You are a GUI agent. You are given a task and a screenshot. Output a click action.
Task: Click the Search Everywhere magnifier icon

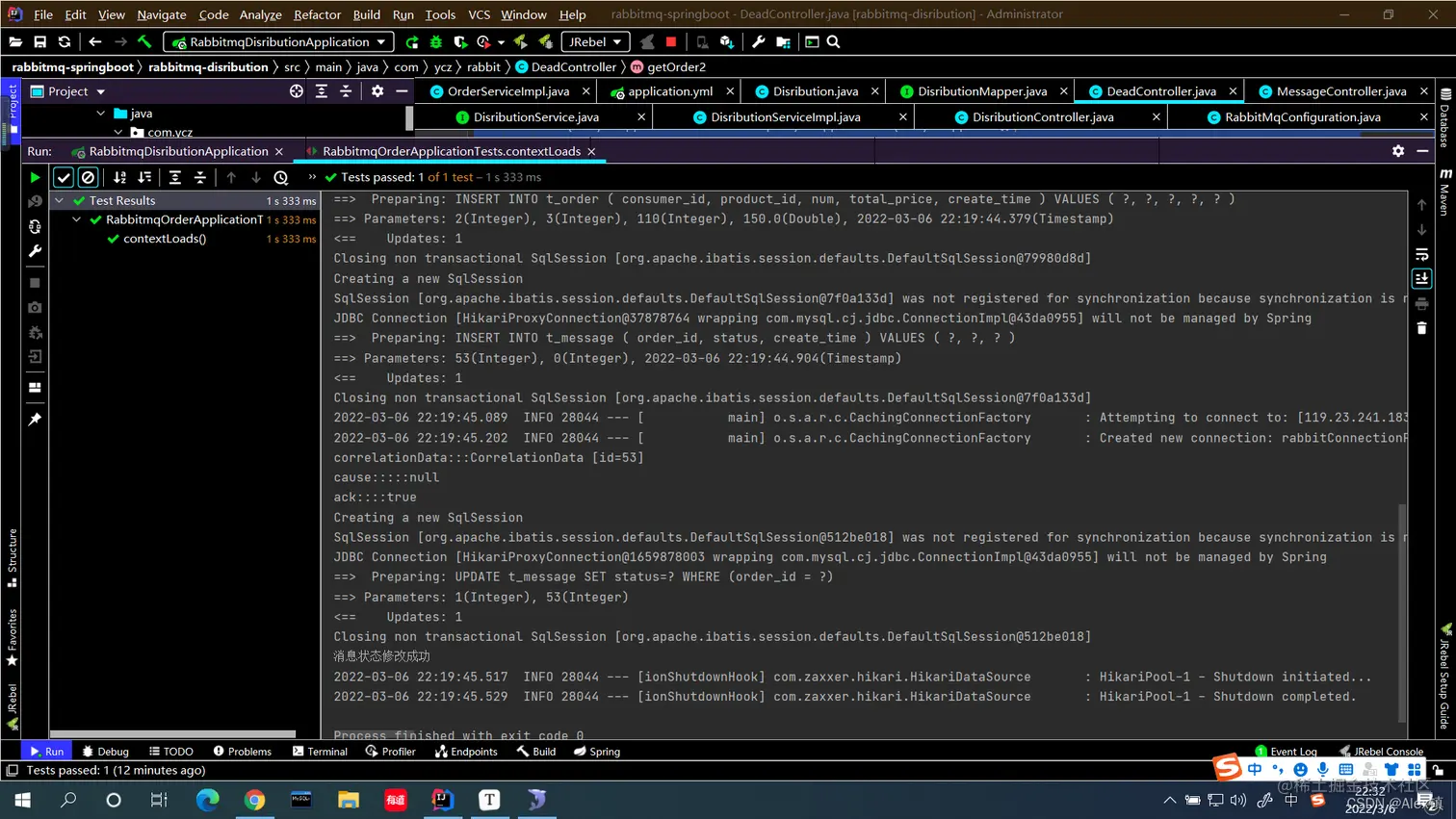point(834,41)
